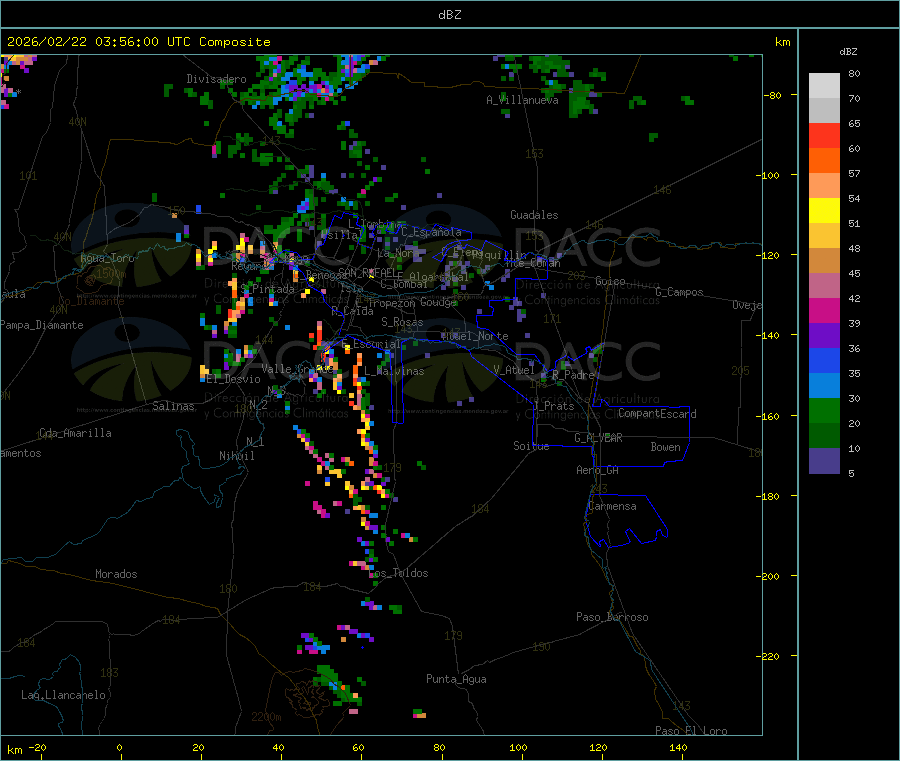Click the Cda_Amarilla label
This screenshot has width=900, height=761.
click(75, 433)
